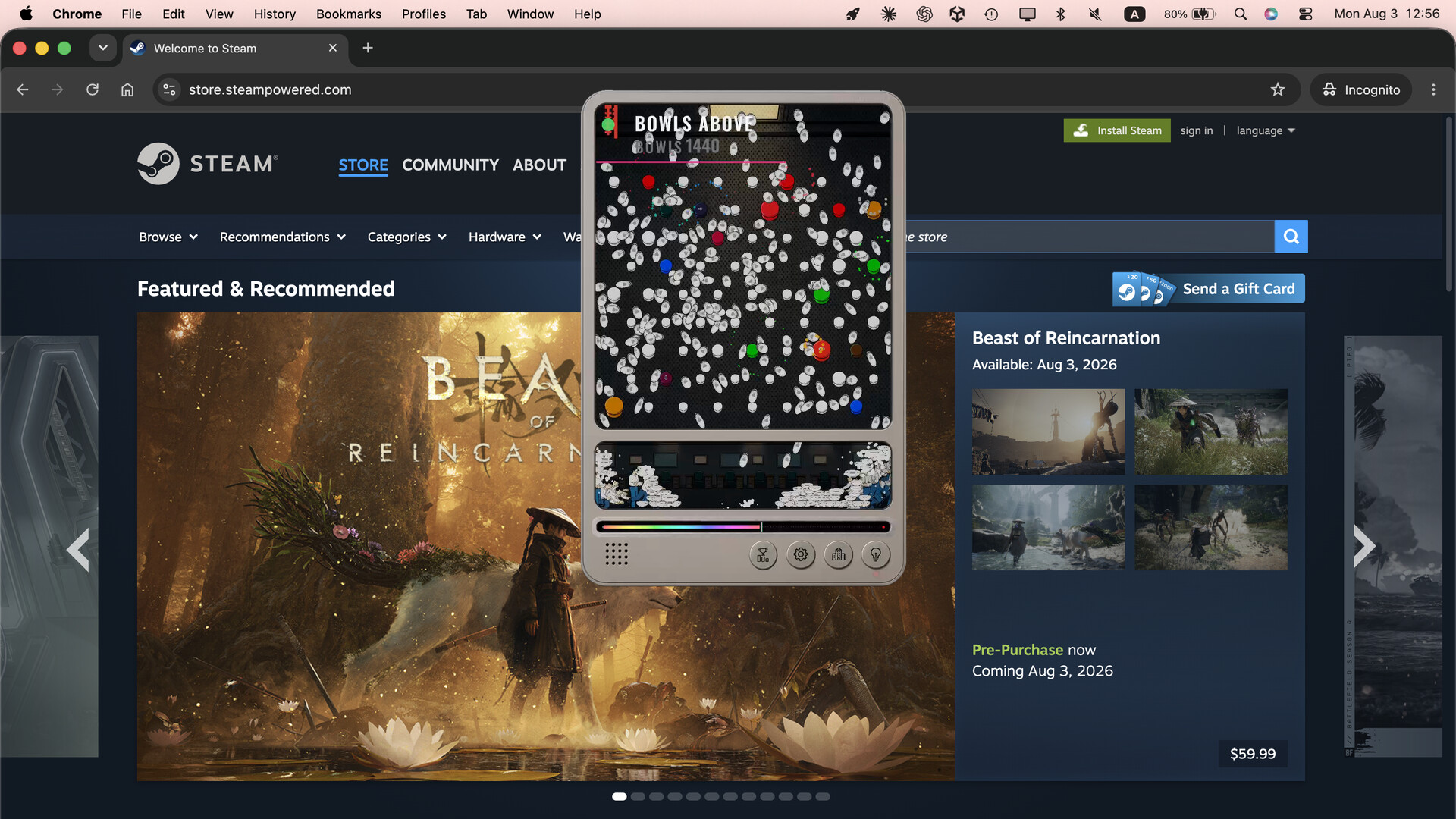Viewport: 1456px width, 819px height.
Task: Open the language dropdown
Action: pyautogui.click(x=1266, y=130)
